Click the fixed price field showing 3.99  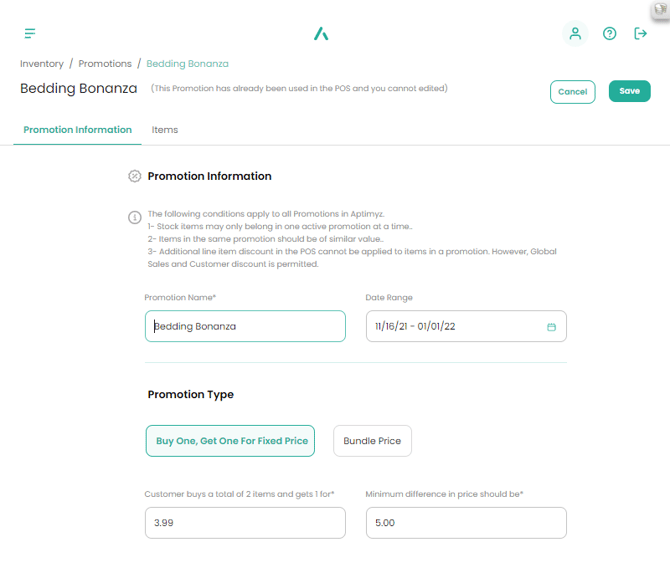pyautogui.click(x=245, y=523)
